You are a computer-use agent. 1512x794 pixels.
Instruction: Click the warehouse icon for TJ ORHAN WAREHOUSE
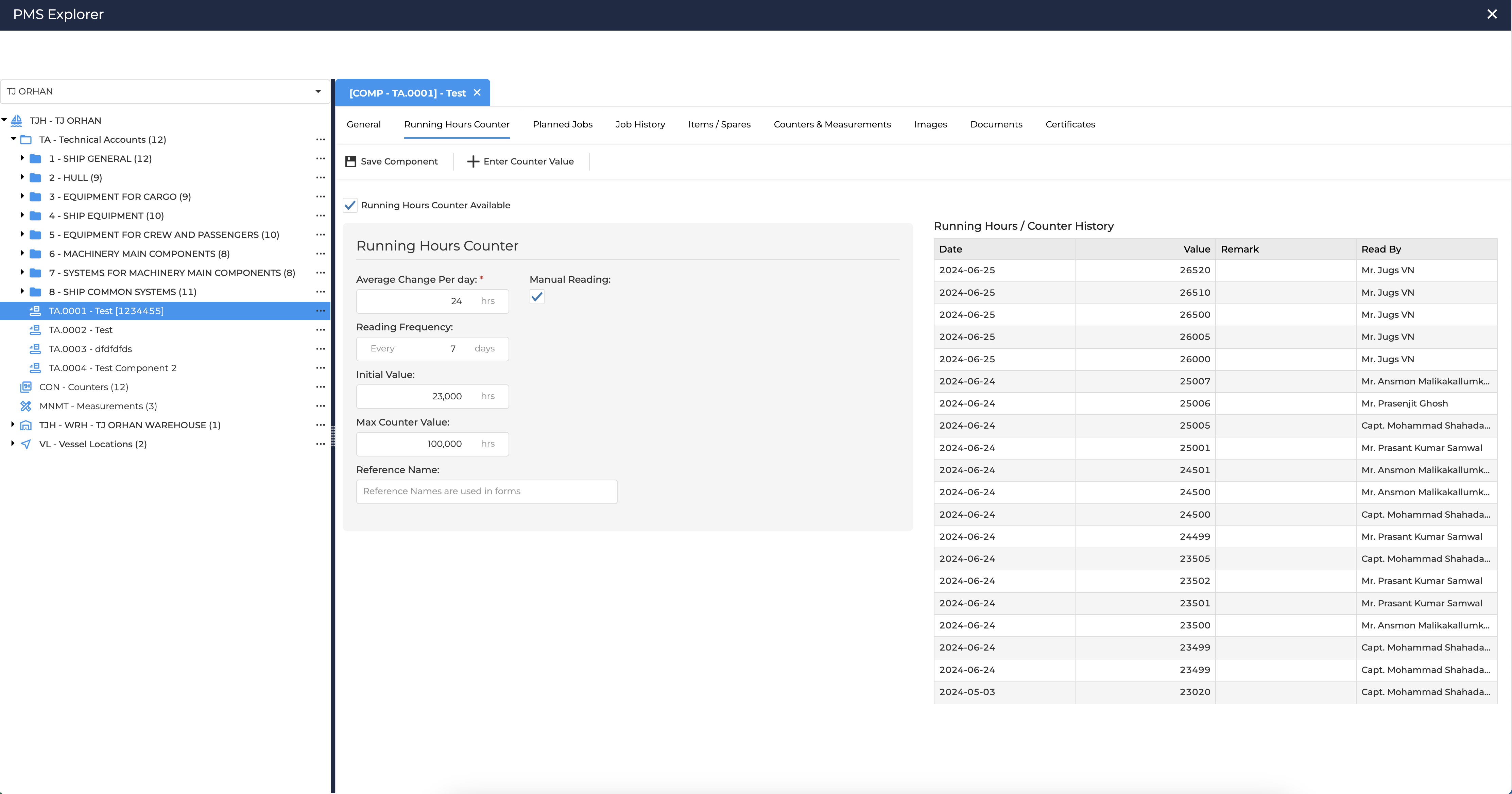(26, 426)
